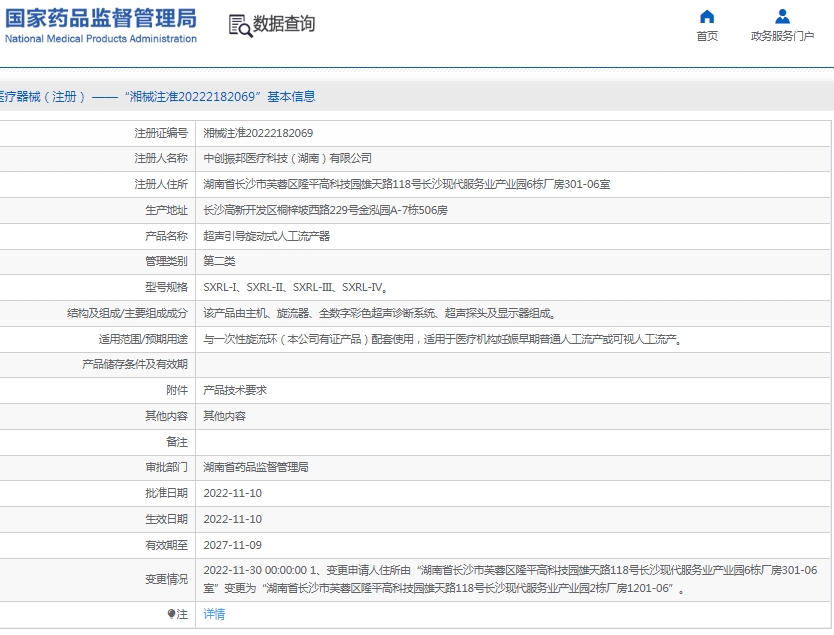This screenshot has height=635, width=834.
Task: Click National Medical Products Administration subtitle
Action: pyautogui.click(x=101, y=39)
